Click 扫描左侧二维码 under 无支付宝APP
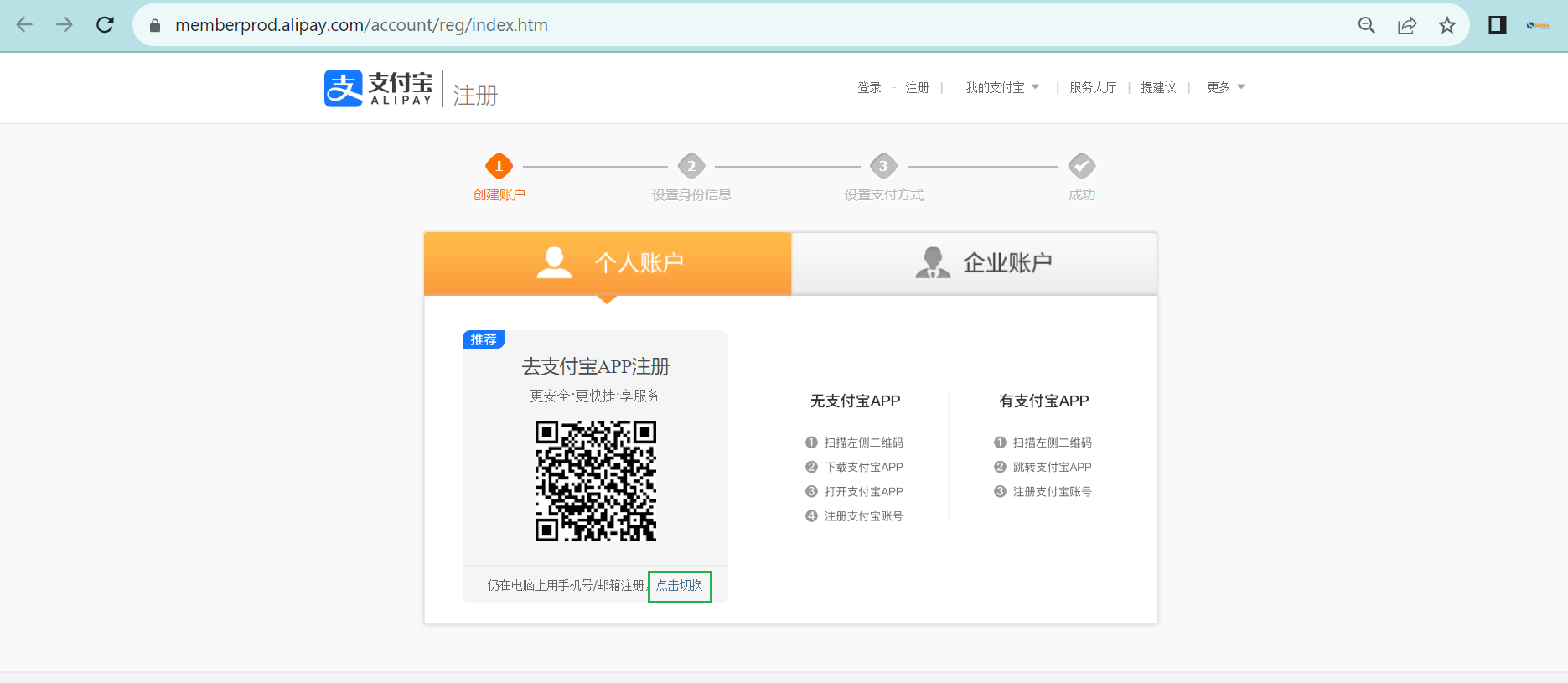The height and width of the screenshot is (683, 1568). (x=864, y=442)
